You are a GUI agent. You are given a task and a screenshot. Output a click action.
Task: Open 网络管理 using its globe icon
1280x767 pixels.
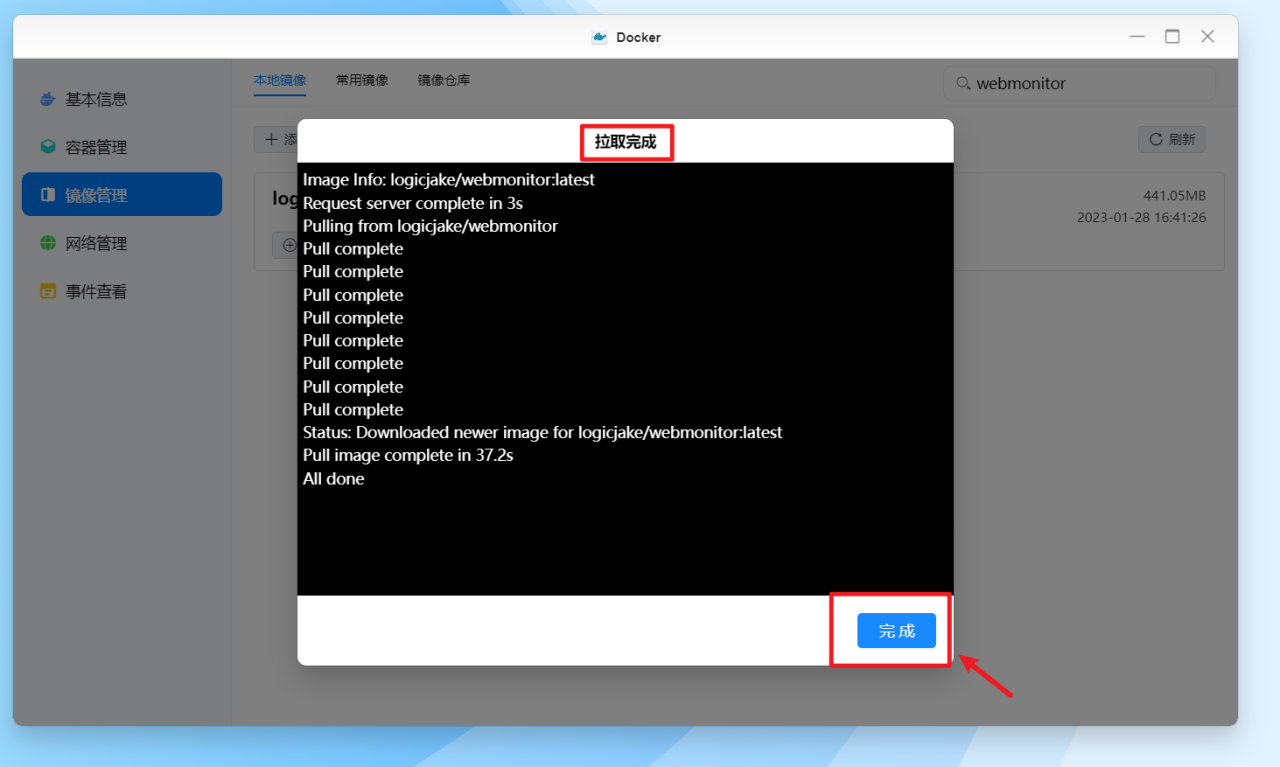click(47, 242)
